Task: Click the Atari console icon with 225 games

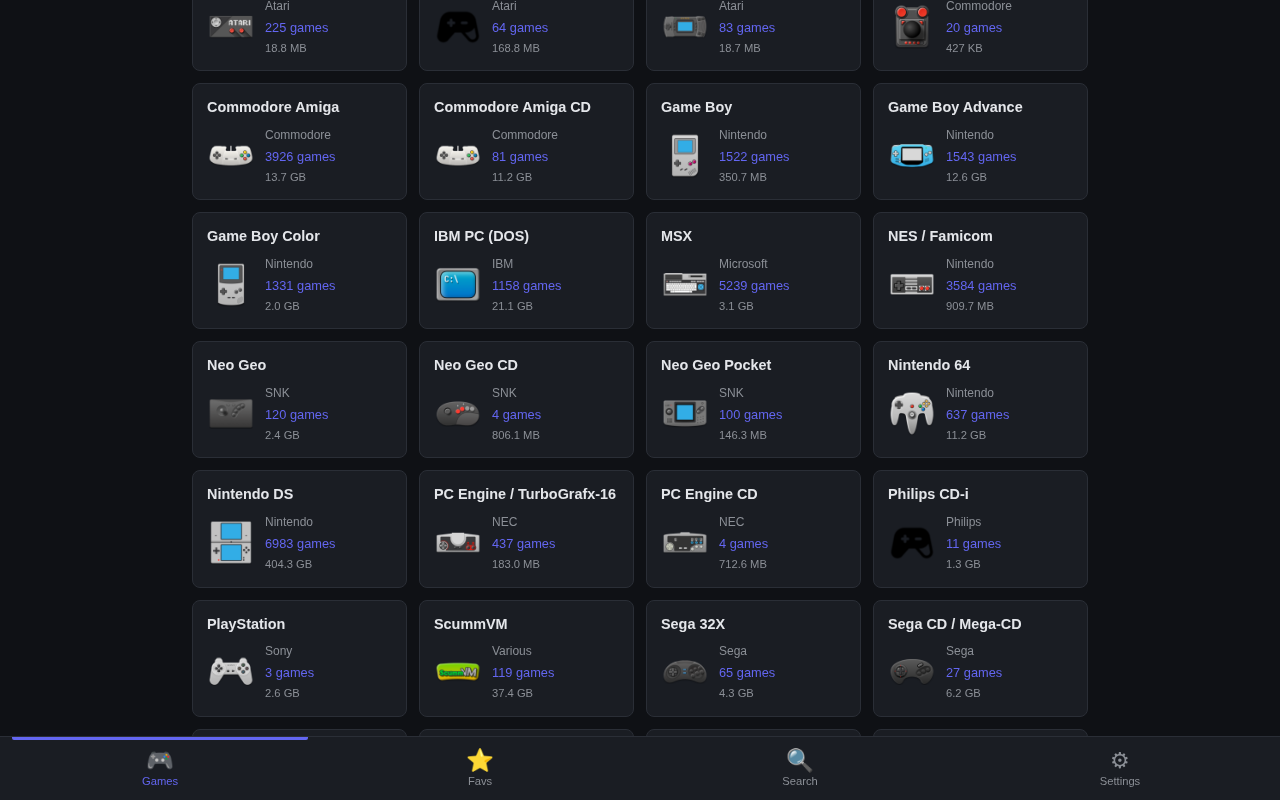Action: [231, 26]
